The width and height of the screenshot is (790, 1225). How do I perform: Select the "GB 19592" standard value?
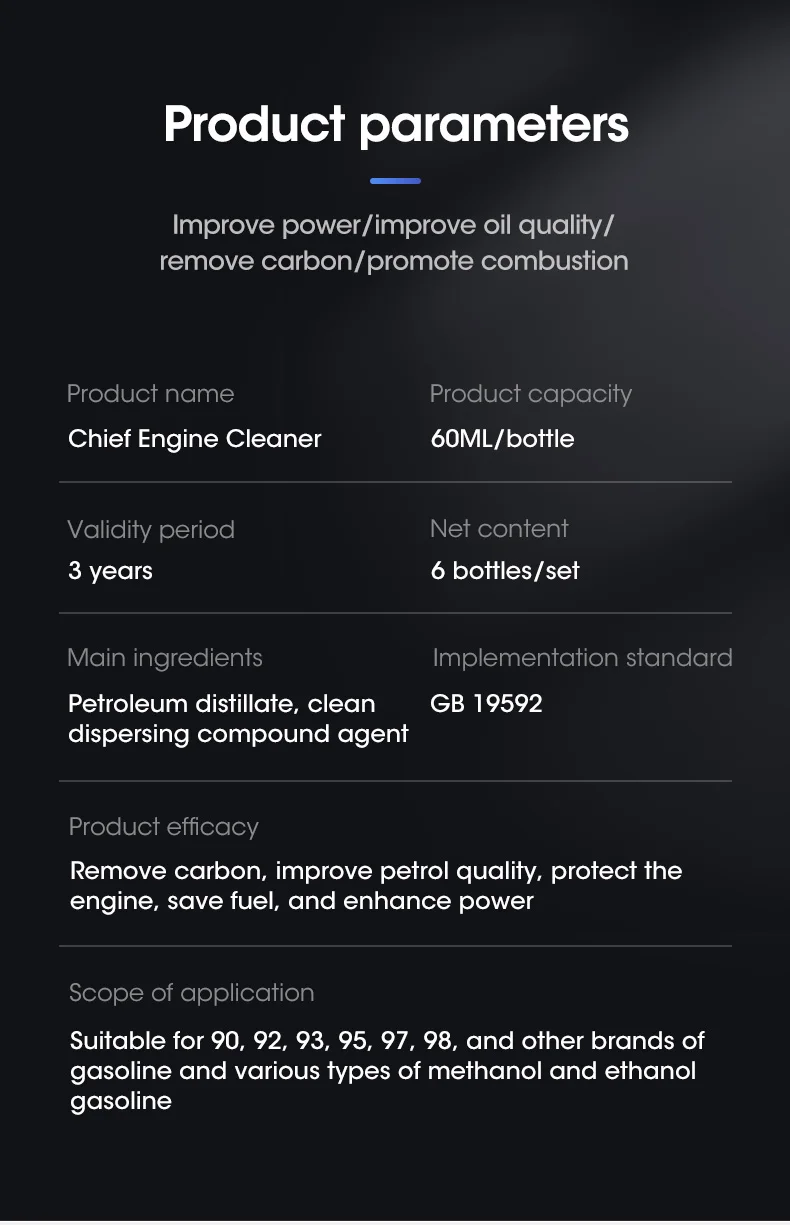(x=486, y=704)
